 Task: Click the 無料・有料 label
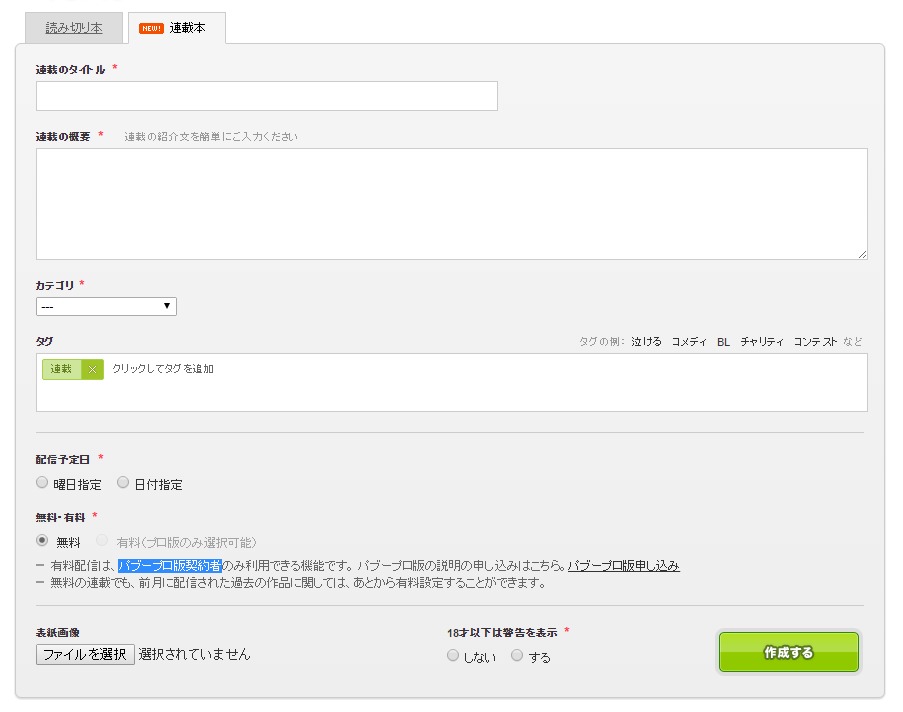point(60,517)
